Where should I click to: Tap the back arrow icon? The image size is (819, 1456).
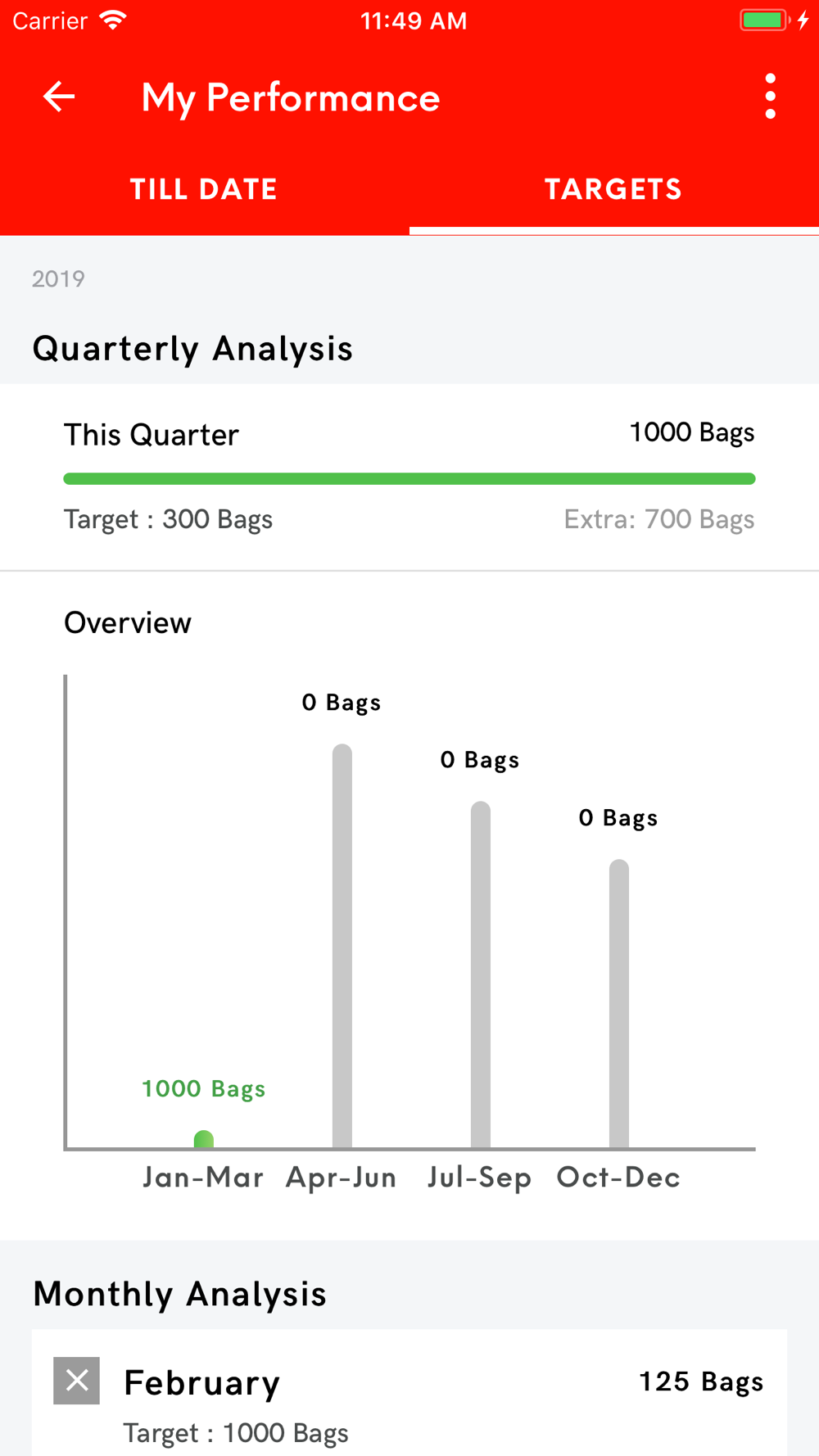pos(59,97)
